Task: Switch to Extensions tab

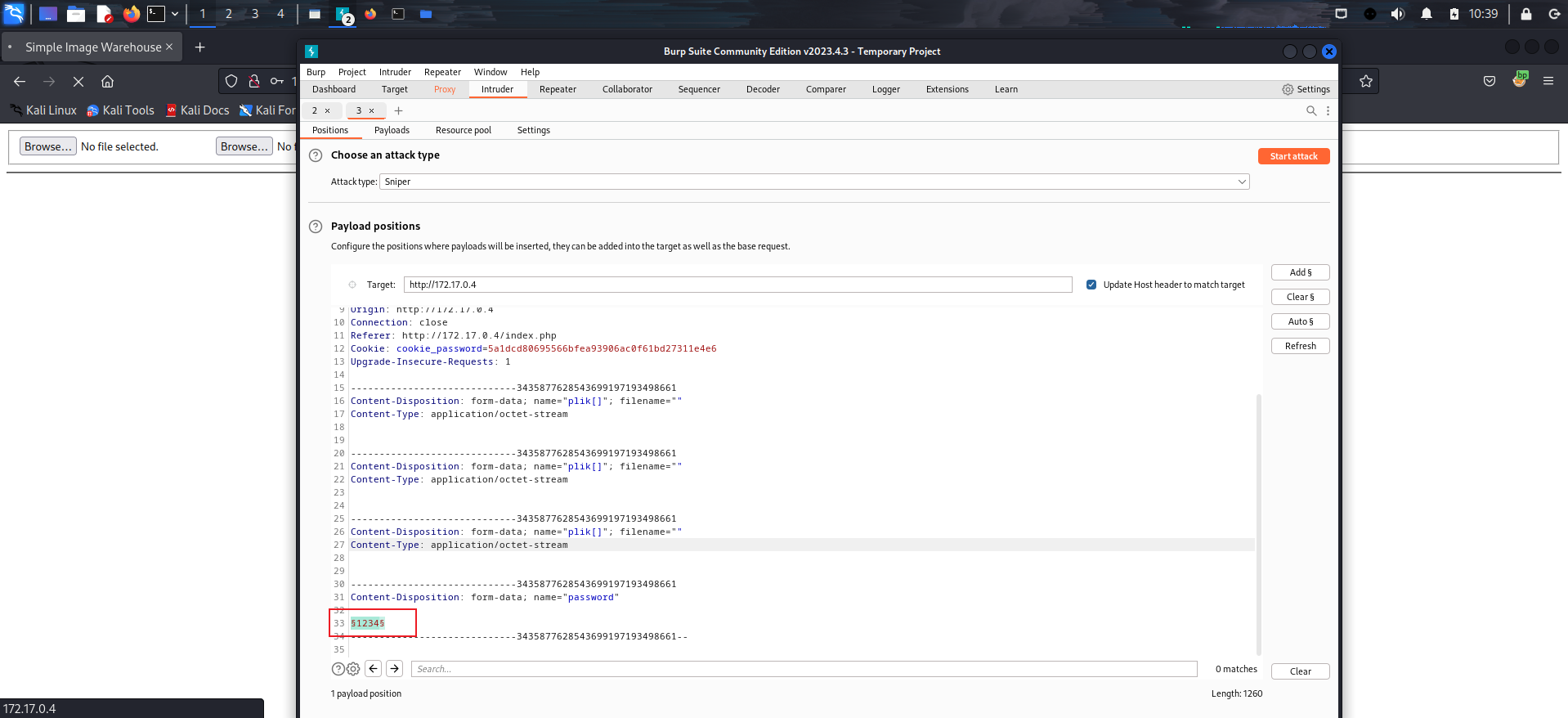Action: [947, 89]
